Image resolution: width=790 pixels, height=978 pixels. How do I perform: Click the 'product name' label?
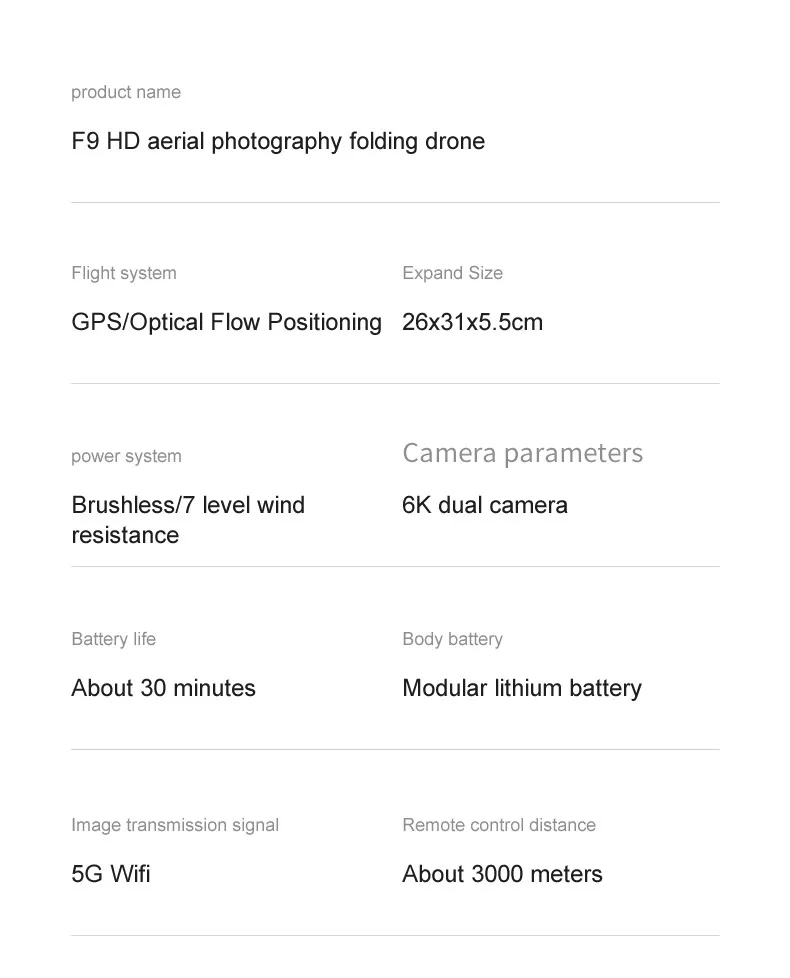point(126,92)
